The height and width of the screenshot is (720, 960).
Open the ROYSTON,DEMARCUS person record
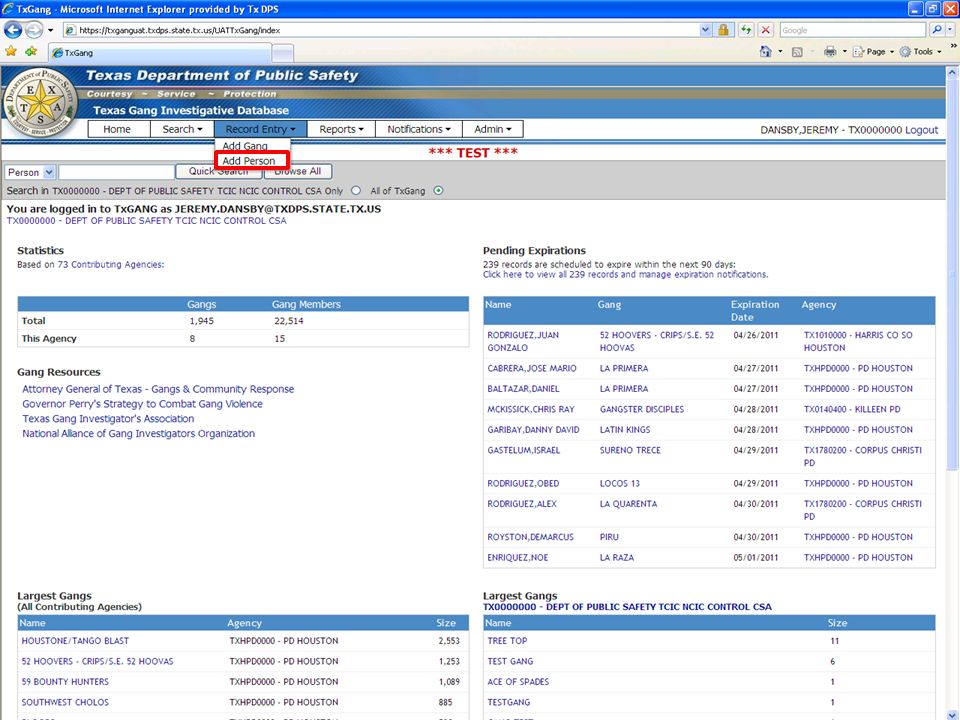[530, 537]
